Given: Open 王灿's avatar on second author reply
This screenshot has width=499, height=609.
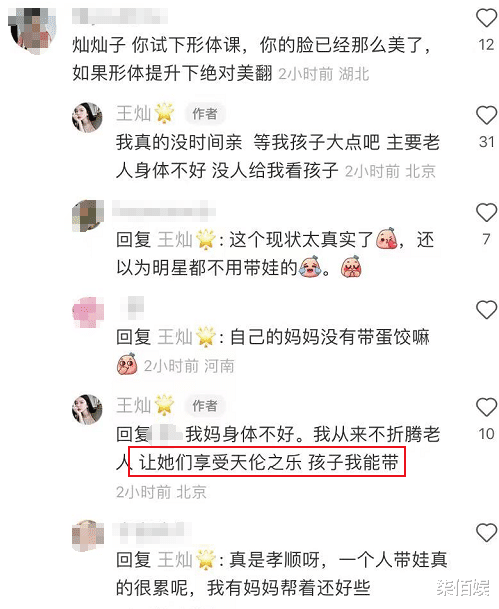Looking at the screenshot, I should [87, 409].
